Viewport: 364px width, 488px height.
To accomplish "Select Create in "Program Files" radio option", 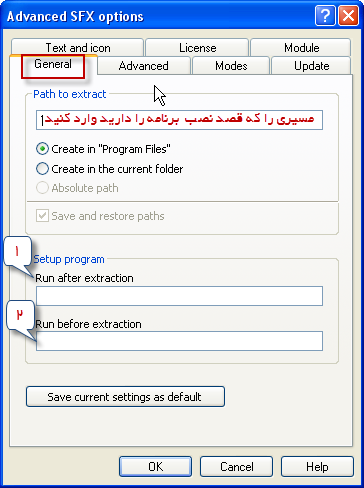I will click(x=42, y=149).
